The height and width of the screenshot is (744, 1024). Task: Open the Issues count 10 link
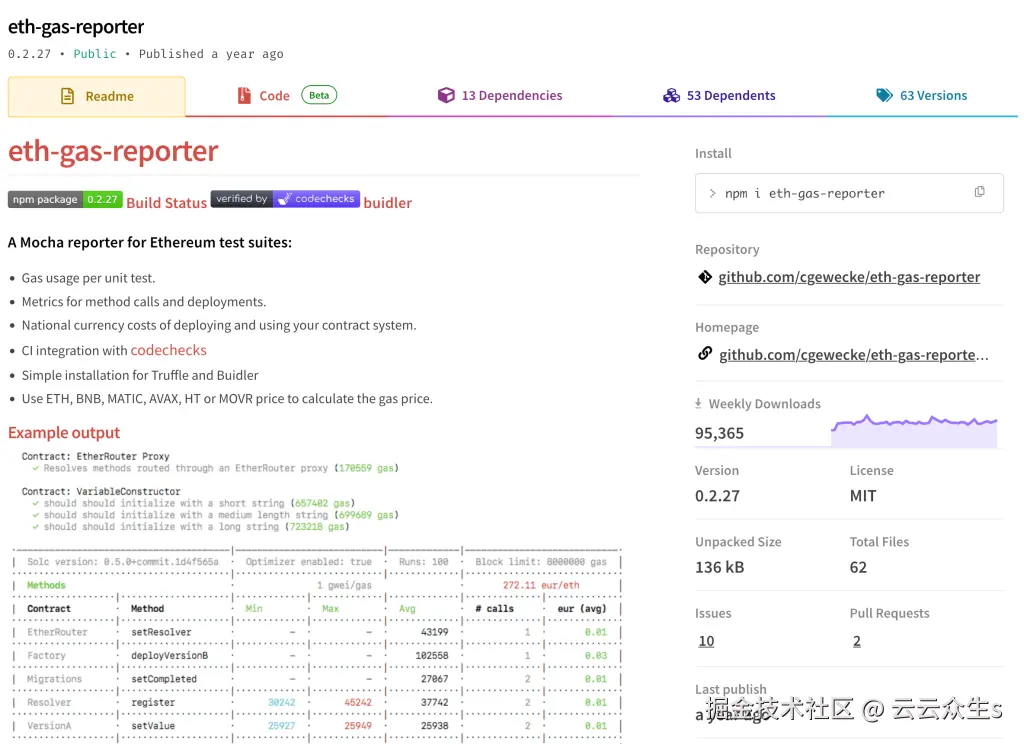tap(706, 641)
